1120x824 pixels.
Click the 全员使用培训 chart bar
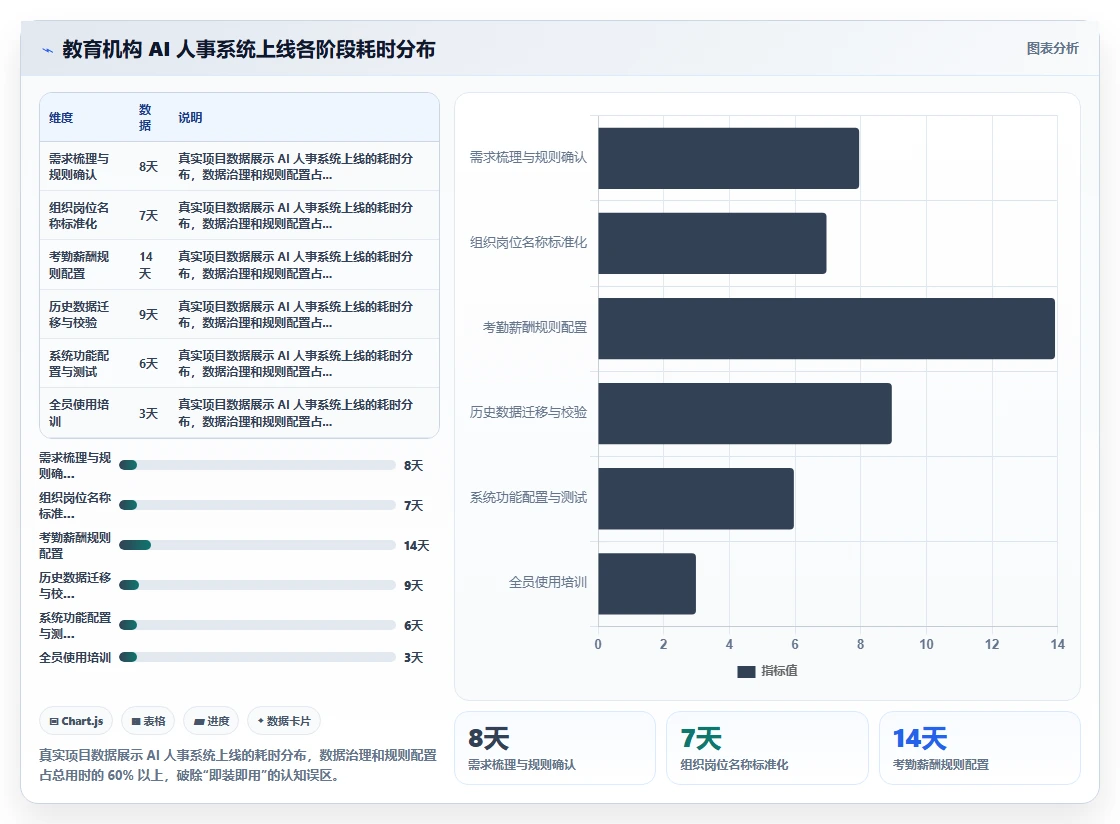(647, 583)
